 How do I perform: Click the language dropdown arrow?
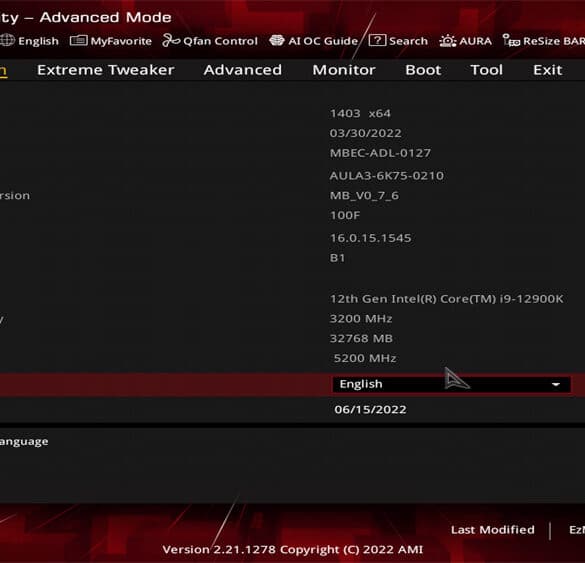[556, 385]
